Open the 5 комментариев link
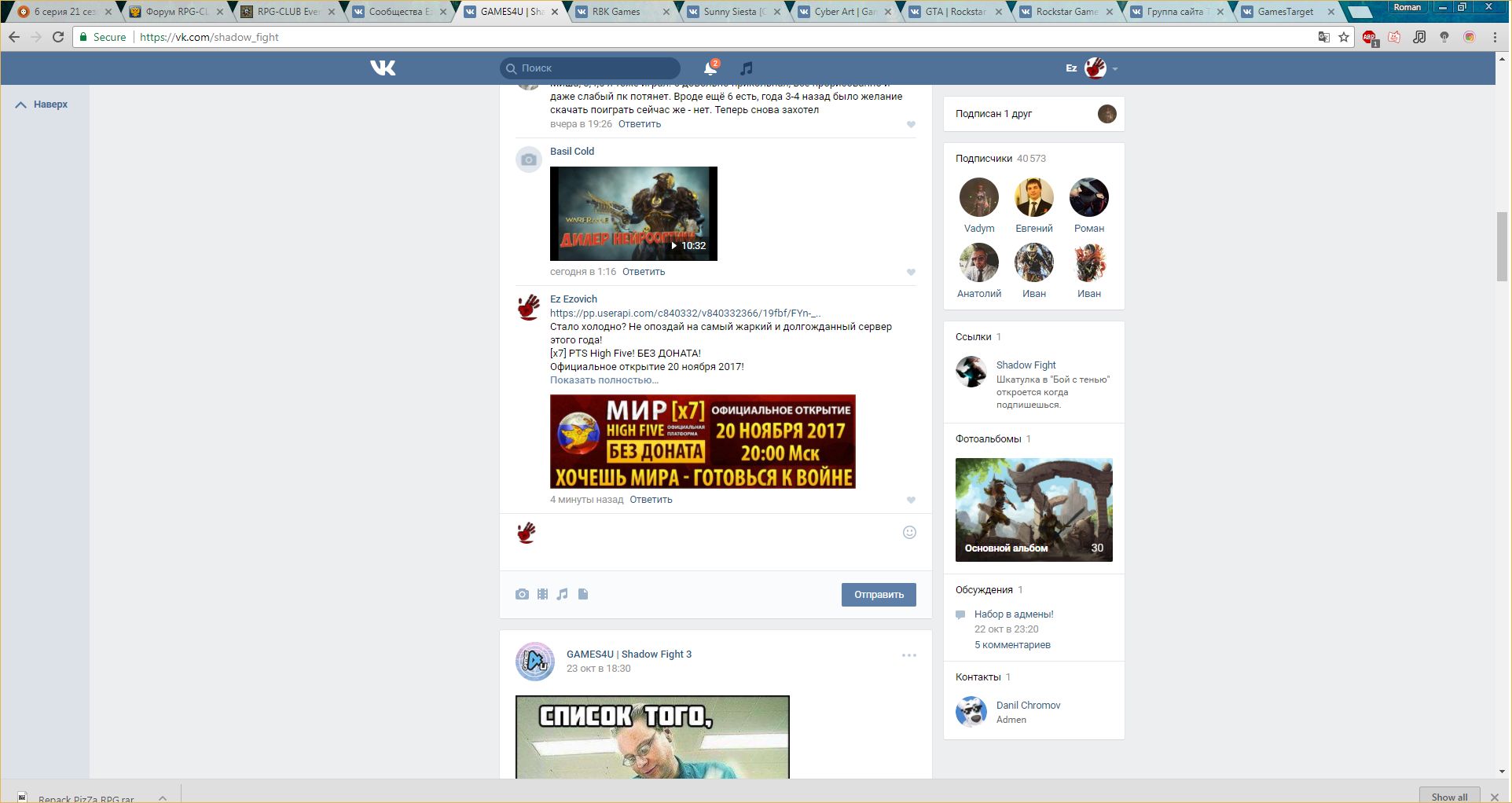 pos(1012,645)
